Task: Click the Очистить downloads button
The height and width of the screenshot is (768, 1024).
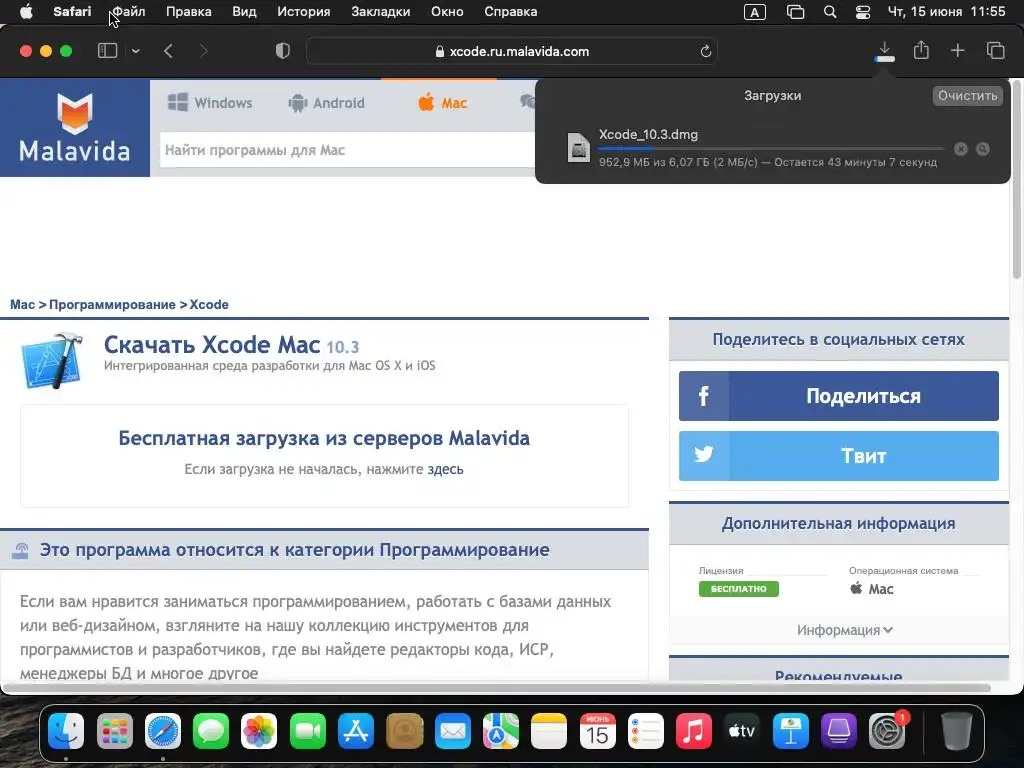Action: click(x=967, y=95)
